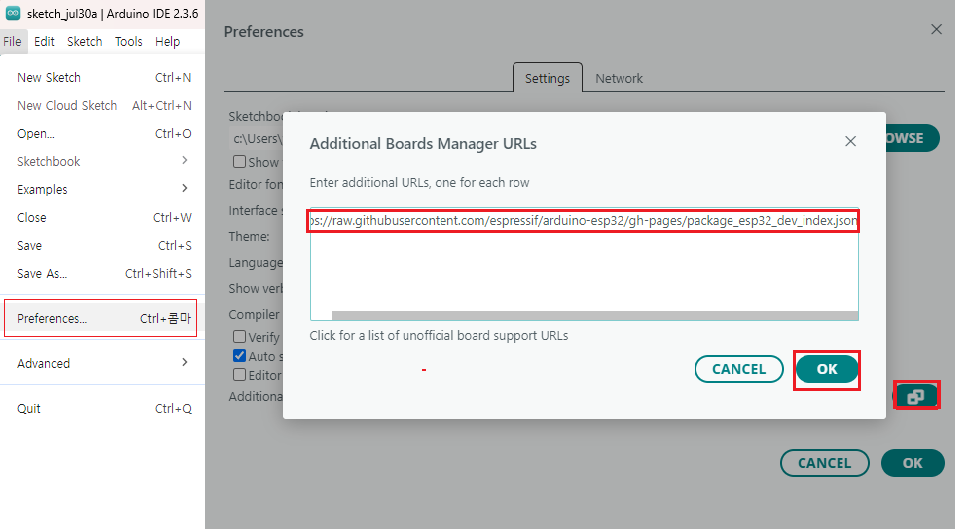955x530 pixels.
Task: Open the File menu
Action: pos(12,41)
